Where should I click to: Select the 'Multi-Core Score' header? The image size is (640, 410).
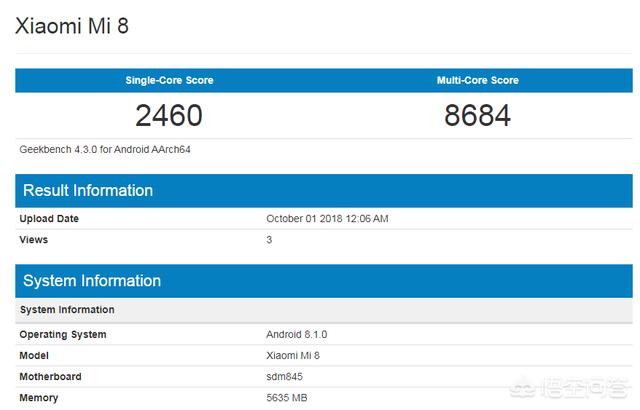click(478, 80)
